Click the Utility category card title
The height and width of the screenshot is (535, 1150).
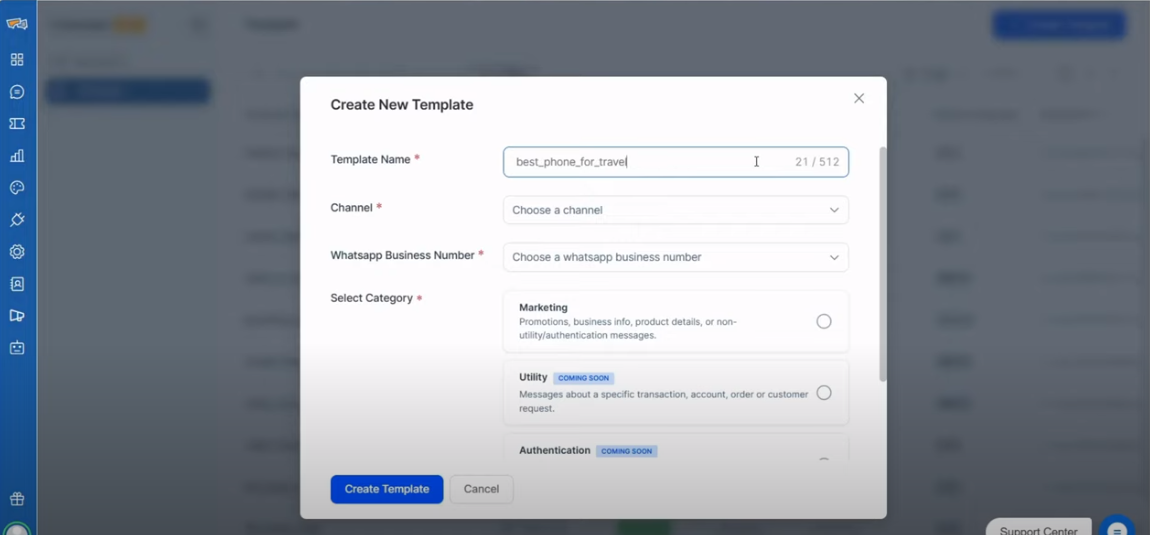(x=533, y=377)
